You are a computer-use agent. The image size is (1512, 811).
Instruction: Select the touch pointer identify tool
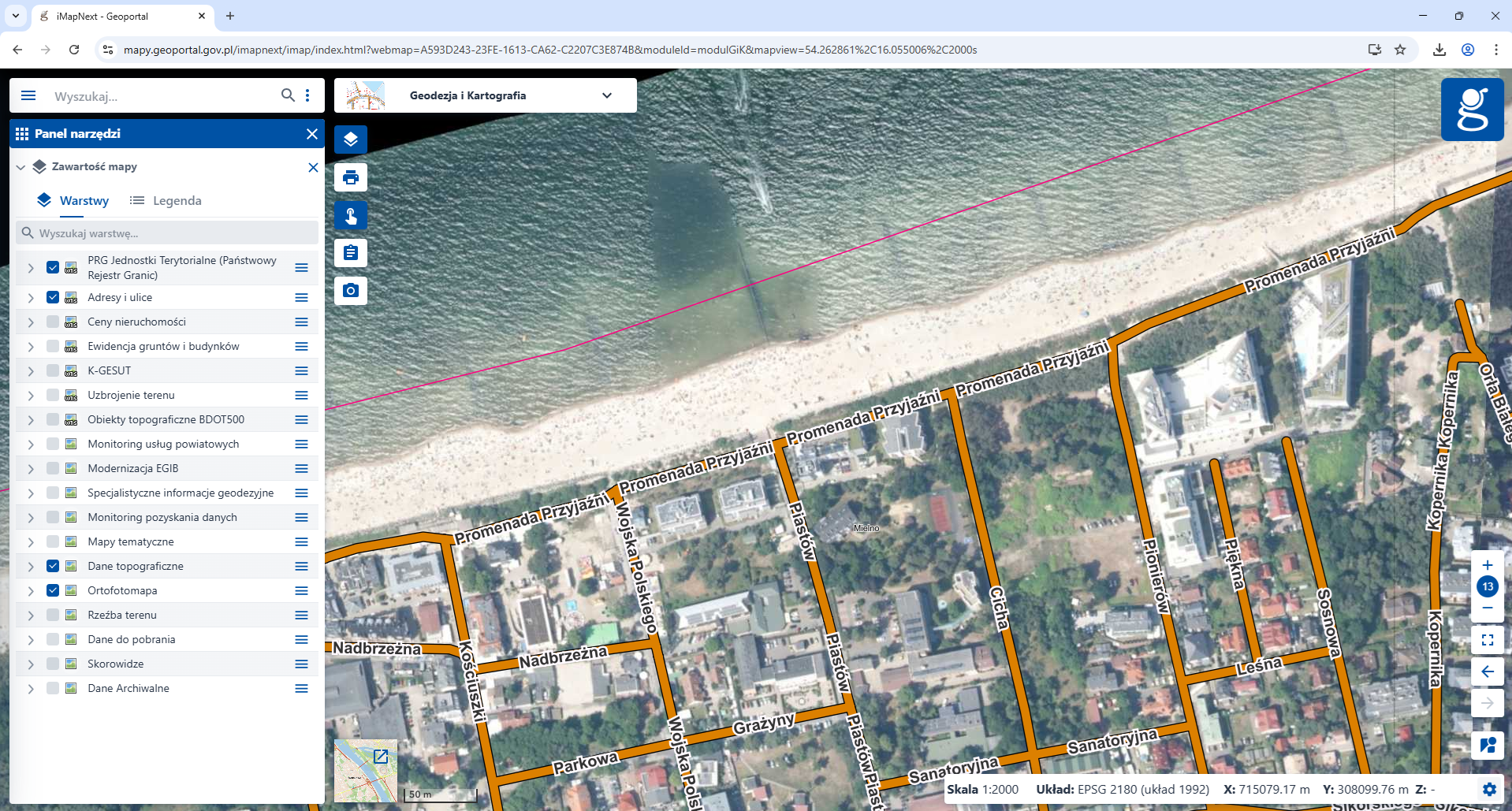click(x=351, y=215)
